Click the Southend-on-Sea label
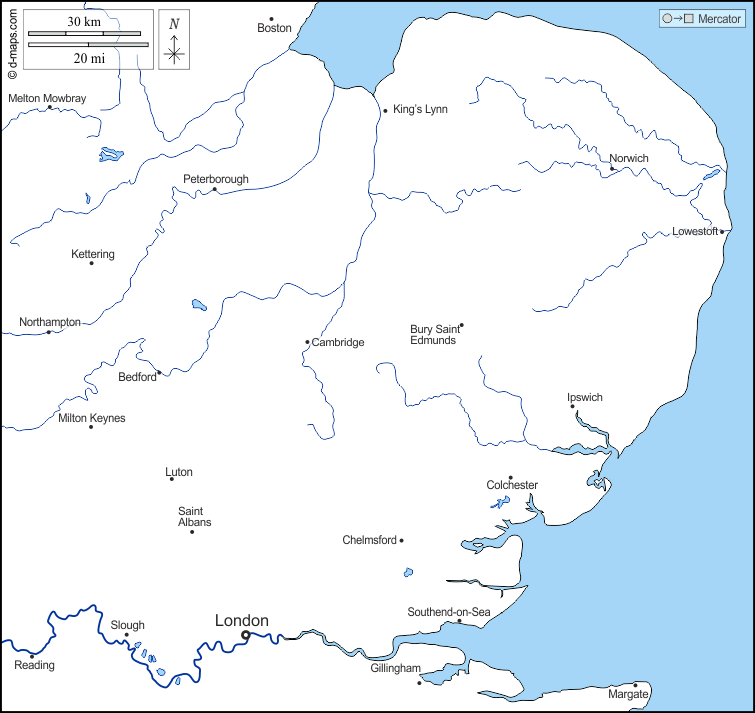 click(x=449, y=612)
